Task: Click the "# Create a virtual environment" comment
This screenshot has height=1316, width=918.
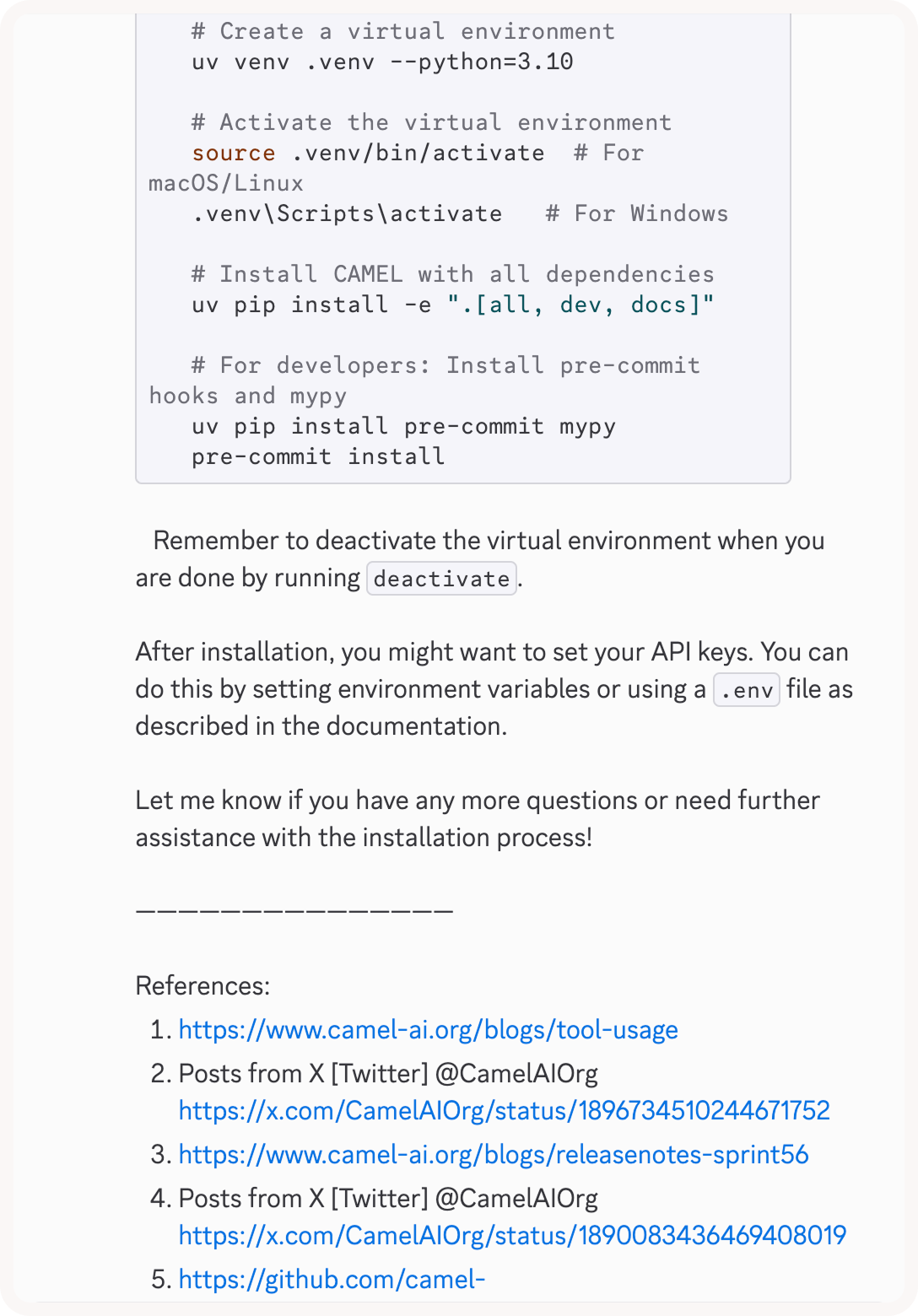Action: click(x=403, y=31)
